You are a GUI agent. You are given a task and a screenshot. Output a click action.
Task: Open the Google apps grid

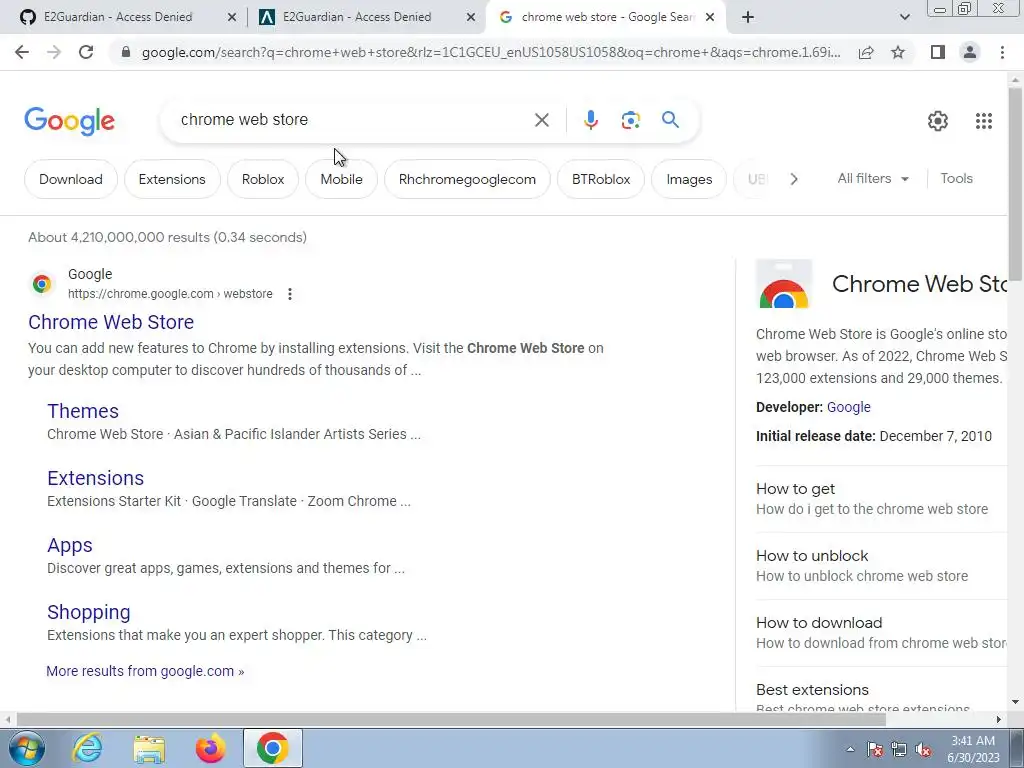tap(984, 121)
